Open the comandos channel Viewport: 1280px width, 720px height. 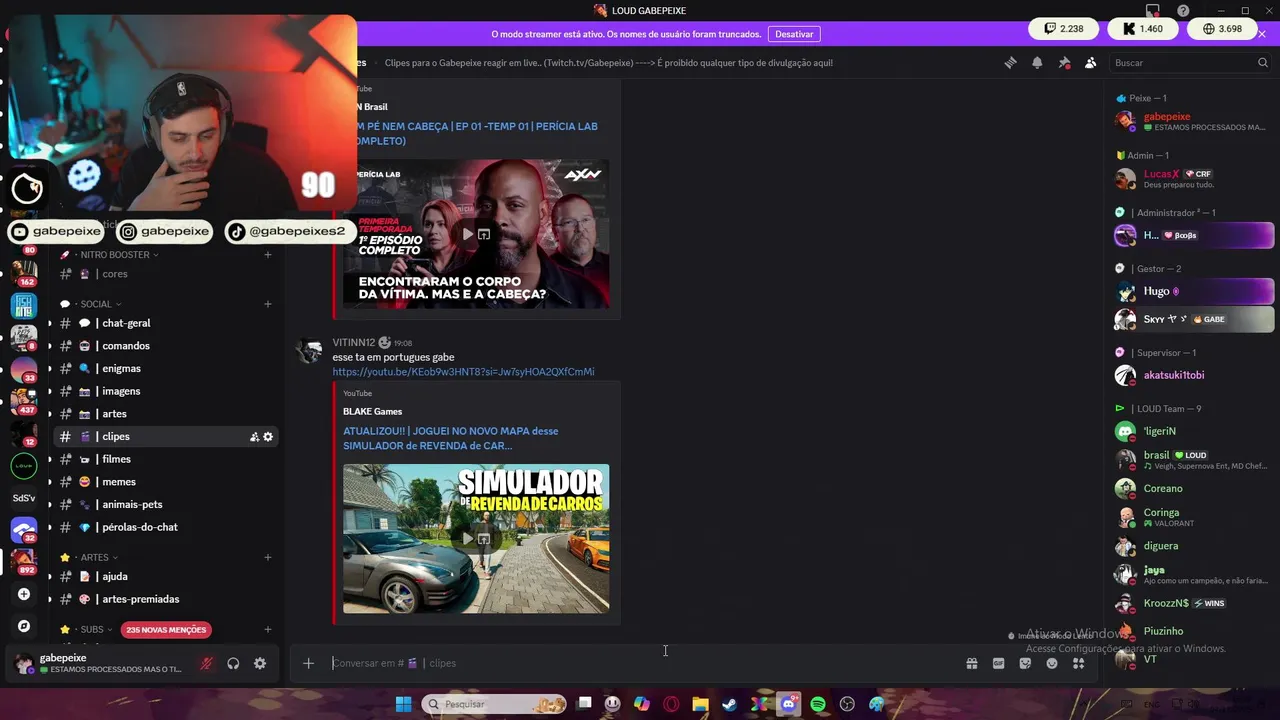click(165, 346)
